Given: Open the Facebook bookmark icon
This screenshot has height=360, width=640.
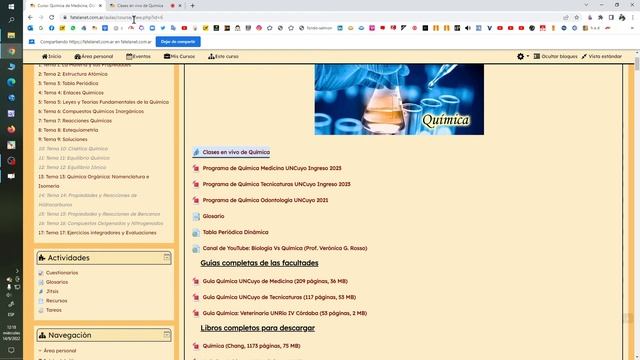Looking at the screenshot, I should click(x=51, y=28).
